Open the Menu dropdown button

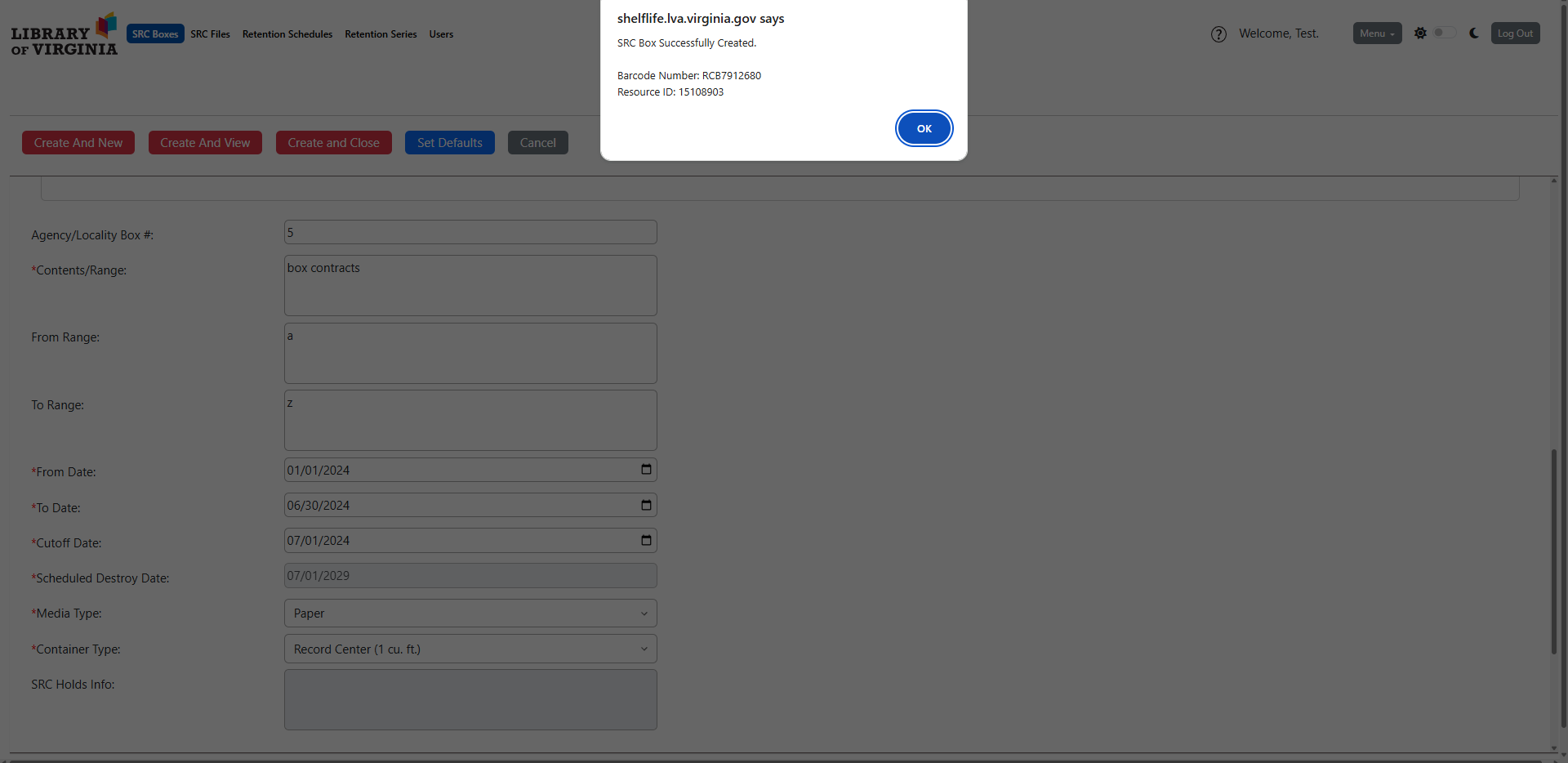tap(1377, 33)
